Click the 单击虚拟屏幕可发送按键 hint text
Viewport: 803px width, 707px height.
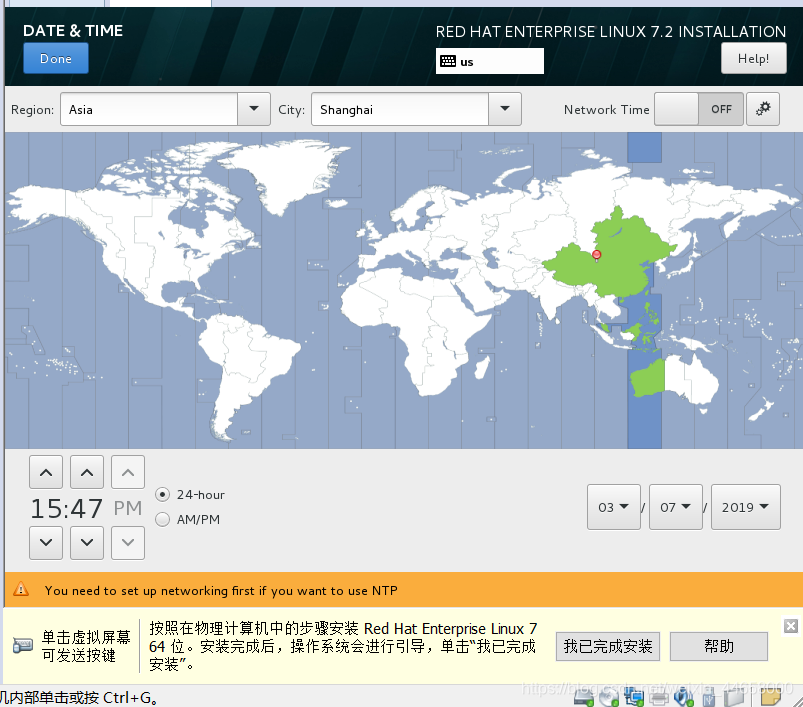click(x=86, y=646)
